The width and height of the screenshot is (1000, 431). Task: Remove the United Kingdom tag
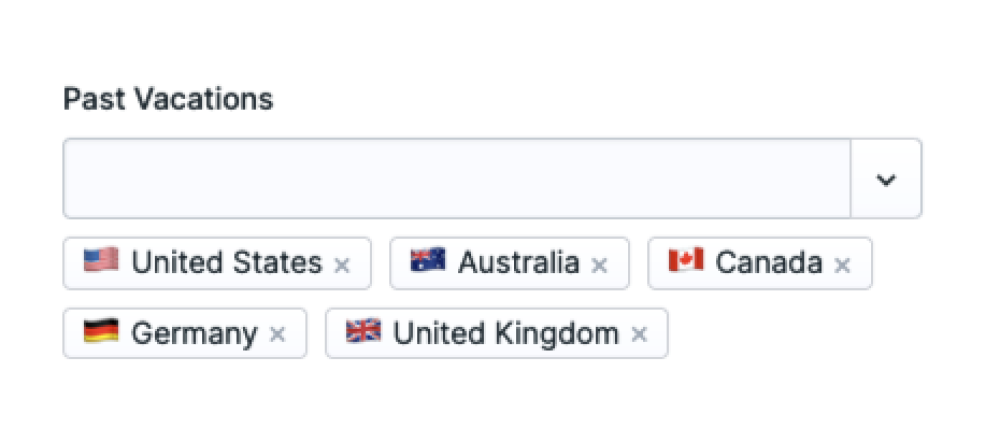[639, 335]
